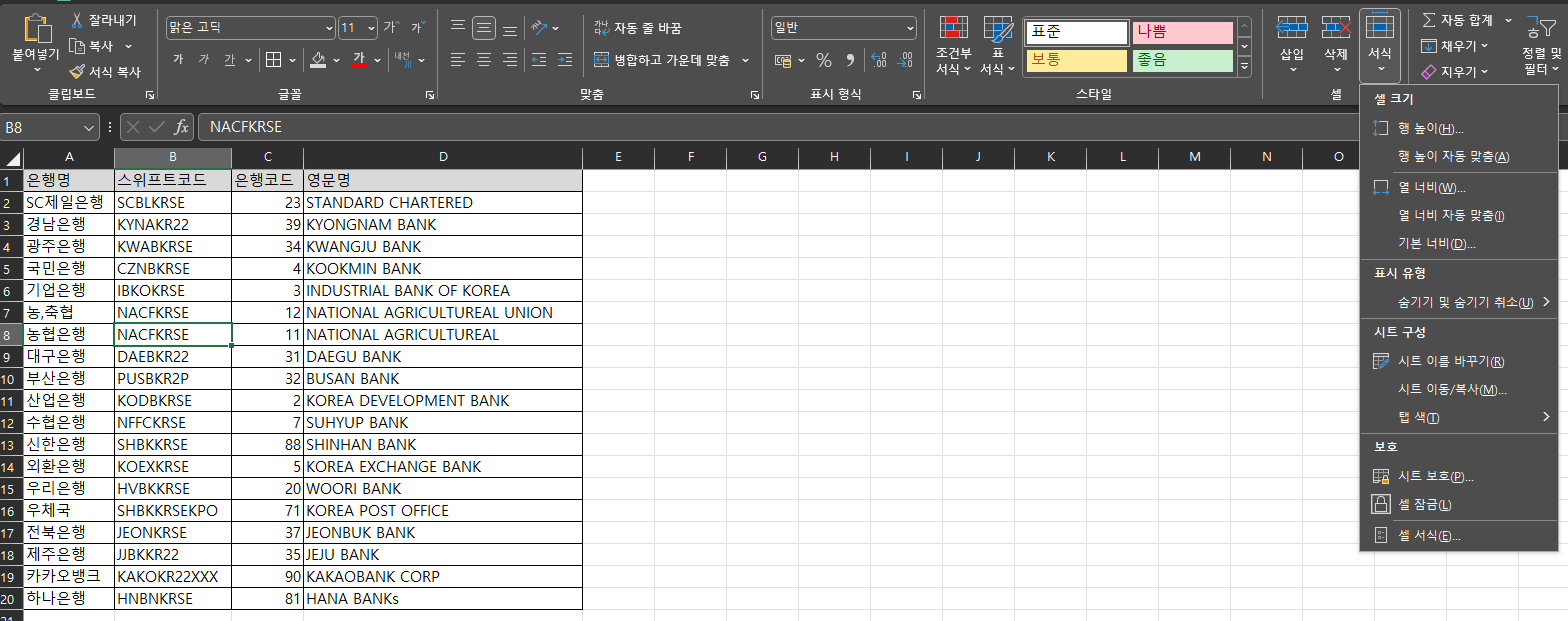This screenshot has height=621, width=1568.
Task: Click the 복사 copy icon
Action: click(77, 46)
